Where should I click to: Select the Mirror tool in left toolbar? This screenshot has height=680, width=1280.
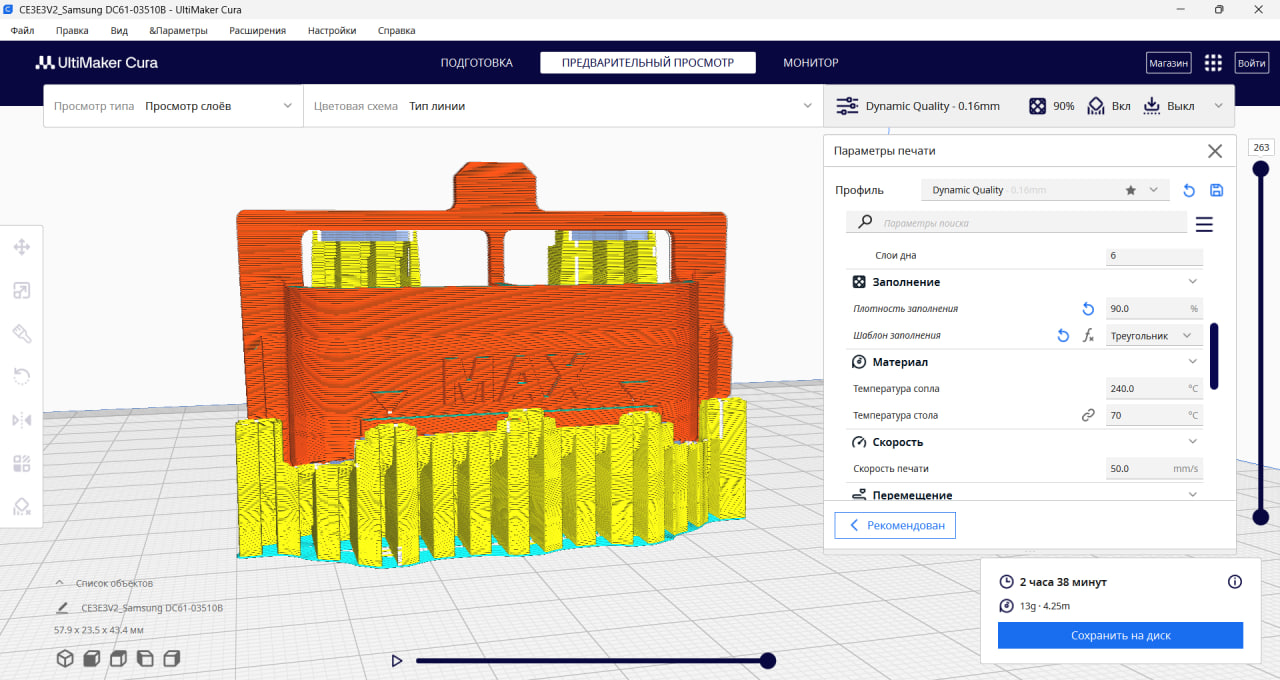coord(21,420)
